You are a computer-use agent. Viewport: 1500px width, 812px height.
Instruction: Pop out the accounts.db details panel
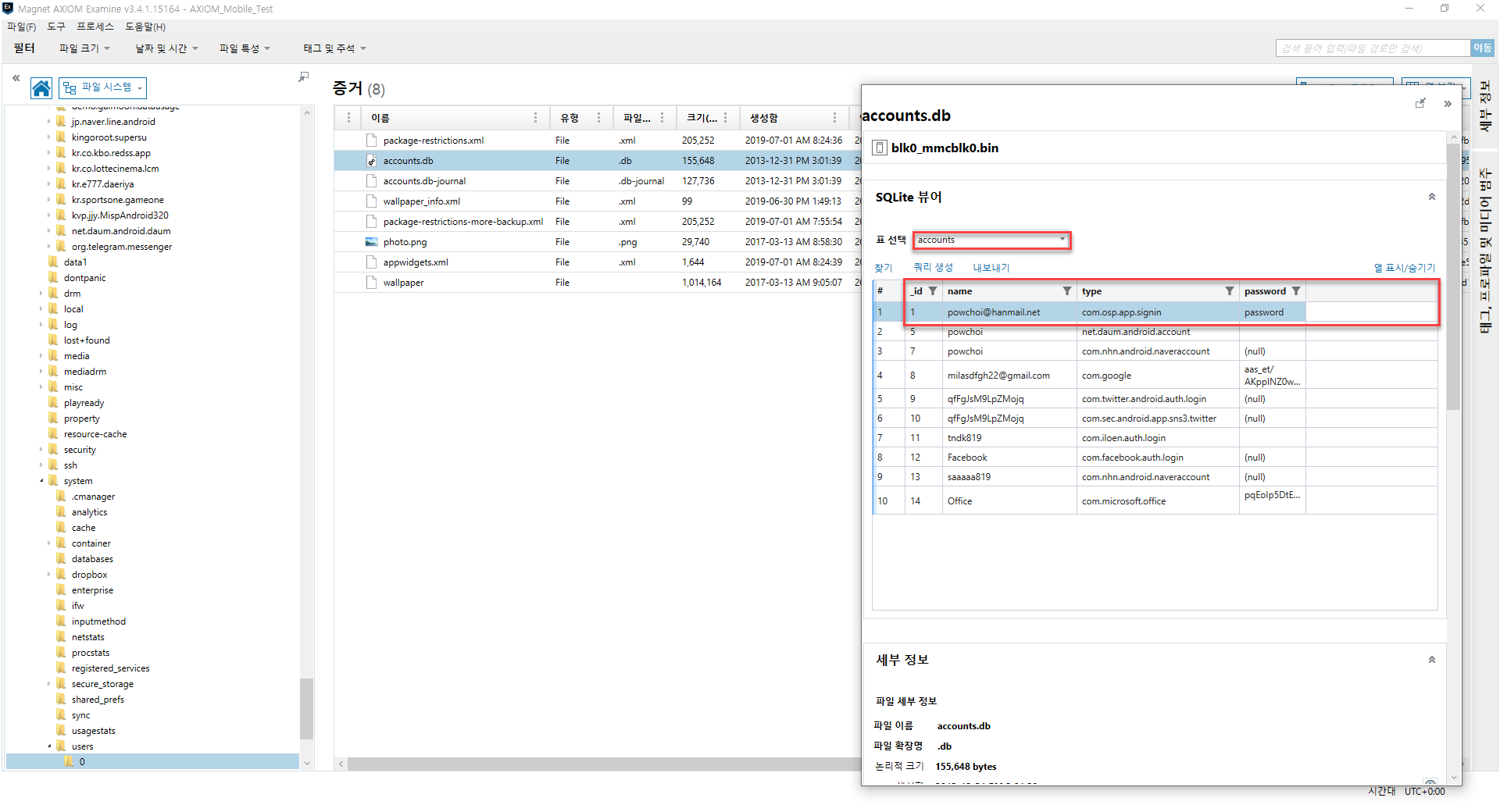click(1420, 103)
